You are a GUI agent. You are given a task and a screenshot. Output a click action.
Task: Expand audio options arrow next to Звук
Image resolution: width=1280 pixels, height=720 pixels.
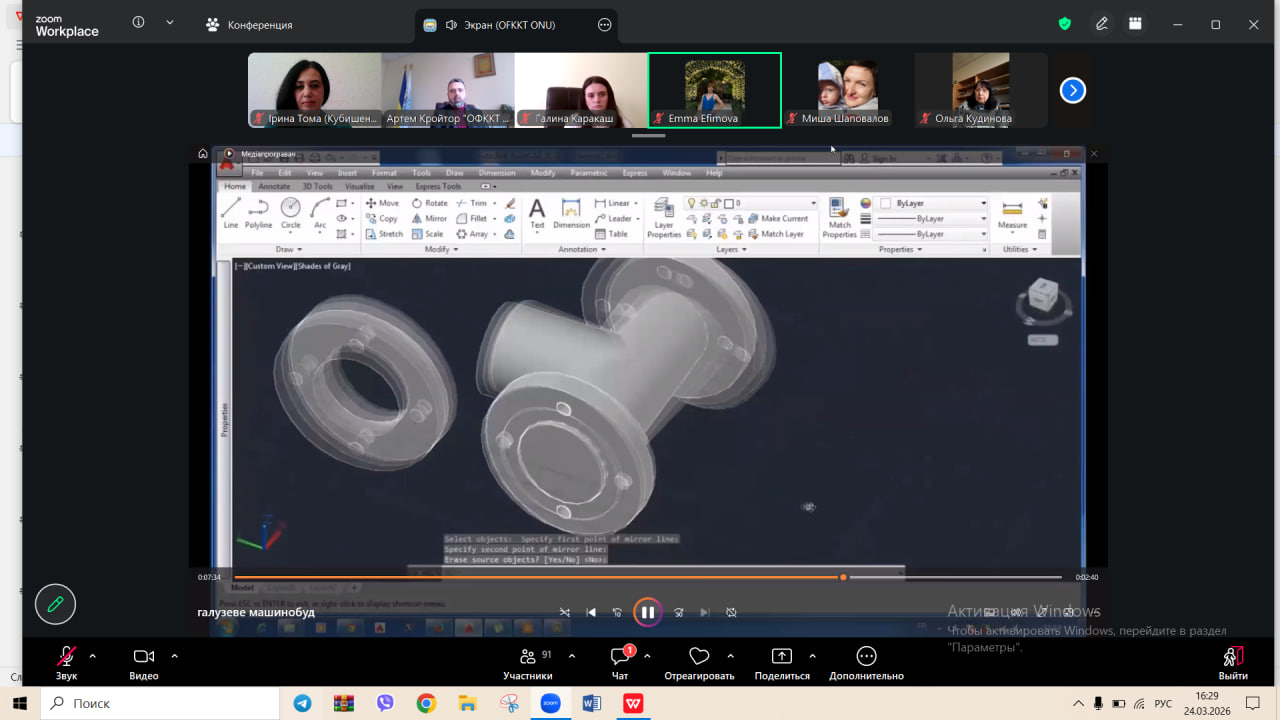click(93, 656)
